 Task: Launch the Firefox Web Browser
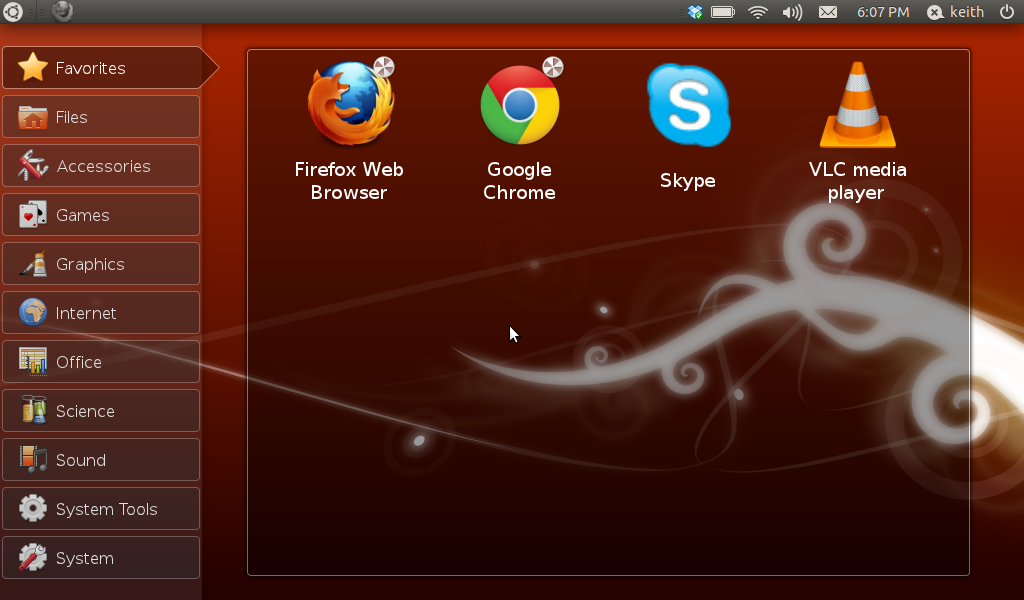[348, 102]
